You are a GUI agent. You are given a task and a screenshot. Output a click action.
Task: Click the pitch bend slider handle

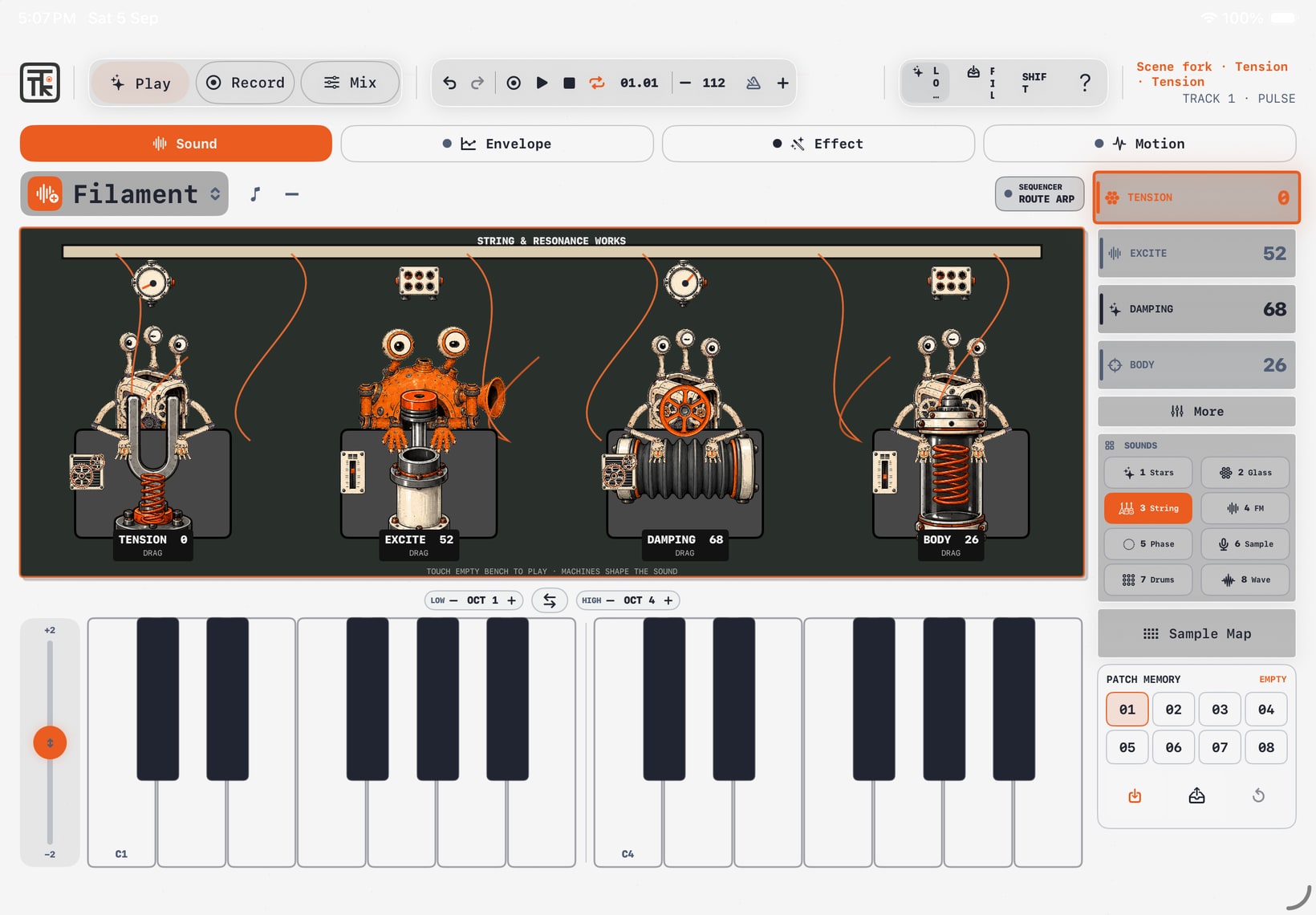pos(50,743)
